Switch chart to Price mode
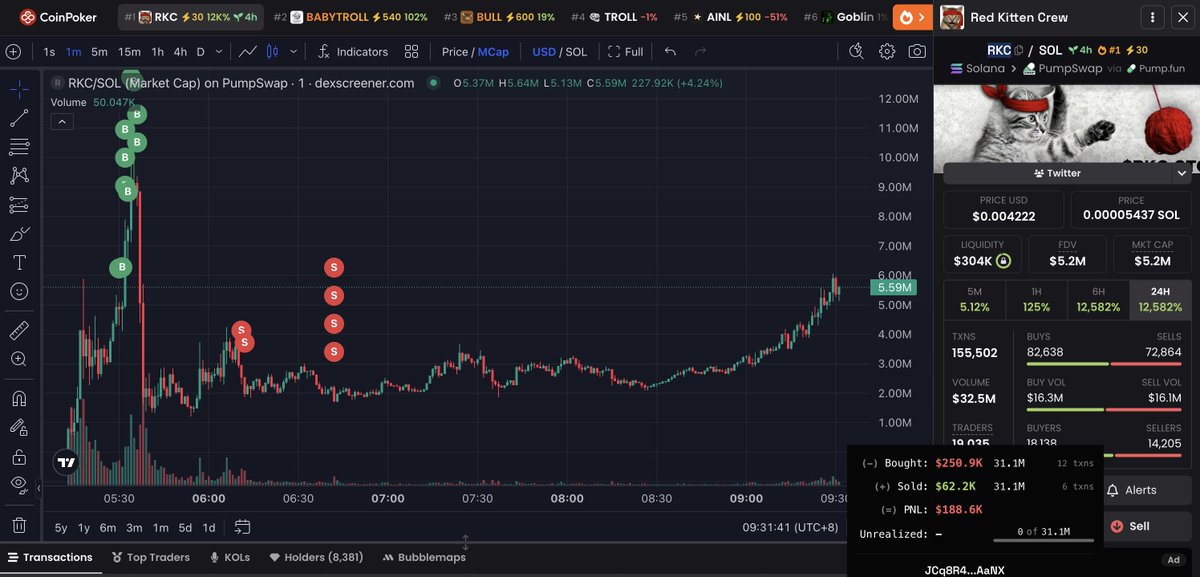The height and width of the screenshot is (577, 1200). pyautogui.click(x=454, y=52)
